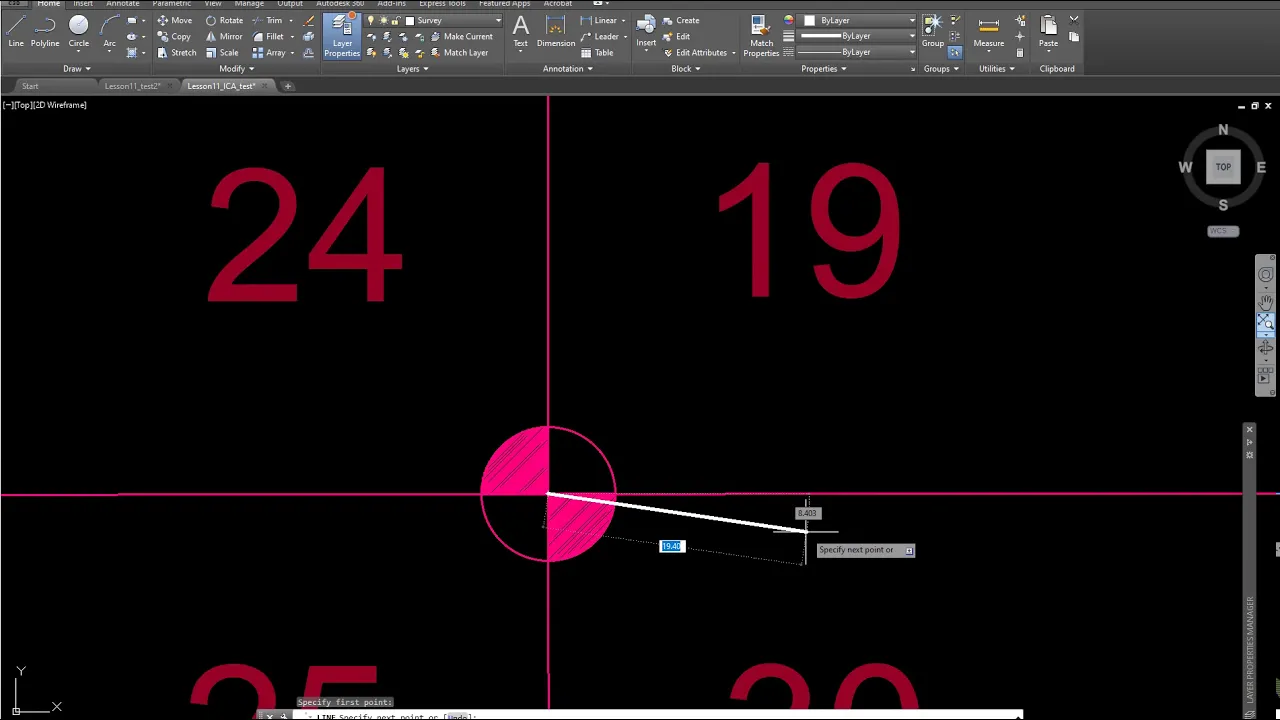This screenshot has height=720, width=1280.
Task: Click the Group objects tool
Action: (932, 31)
